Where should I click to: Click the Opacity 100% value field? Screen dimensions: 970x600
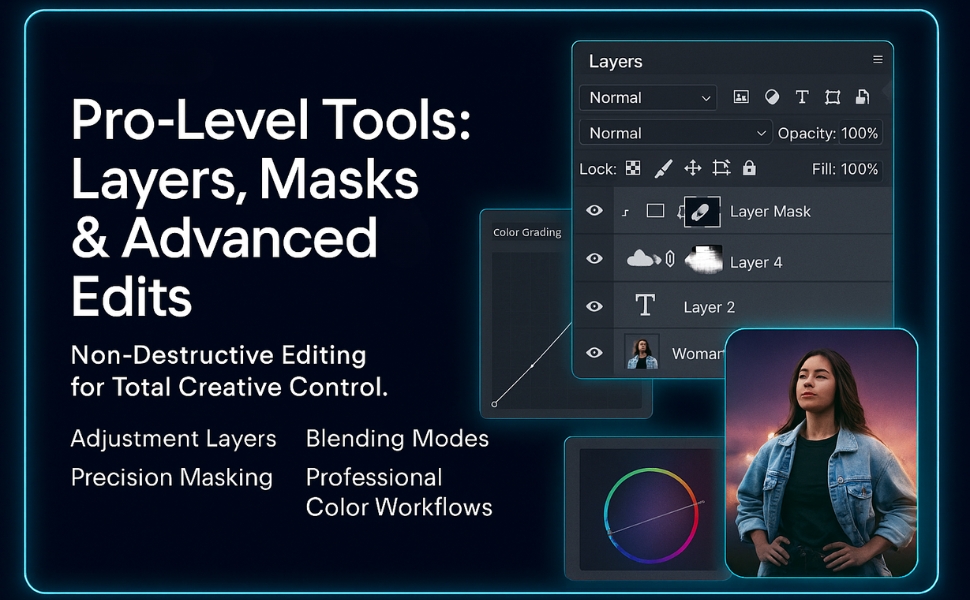[x=859, y=133]
